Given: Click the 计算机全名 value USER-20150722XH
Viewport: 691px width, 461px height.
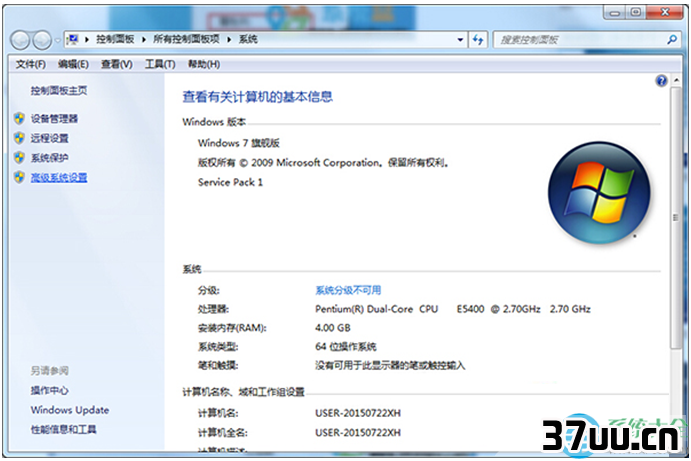Looking at the screenshot, I should click(358, 433).
